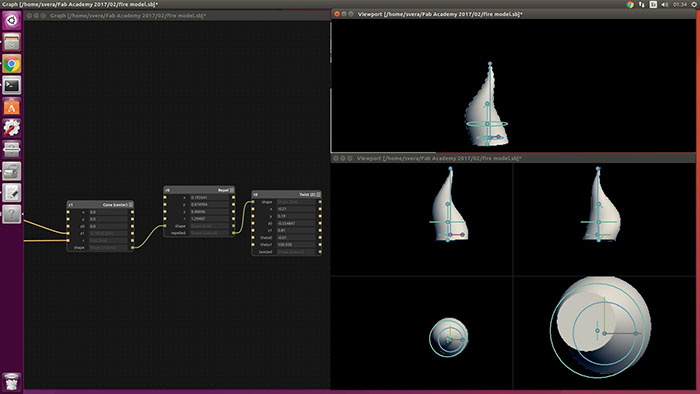The image size is (700, 394).
Task: Click the red axis handle in bottom-right view
Action: (x=636, y=333)
